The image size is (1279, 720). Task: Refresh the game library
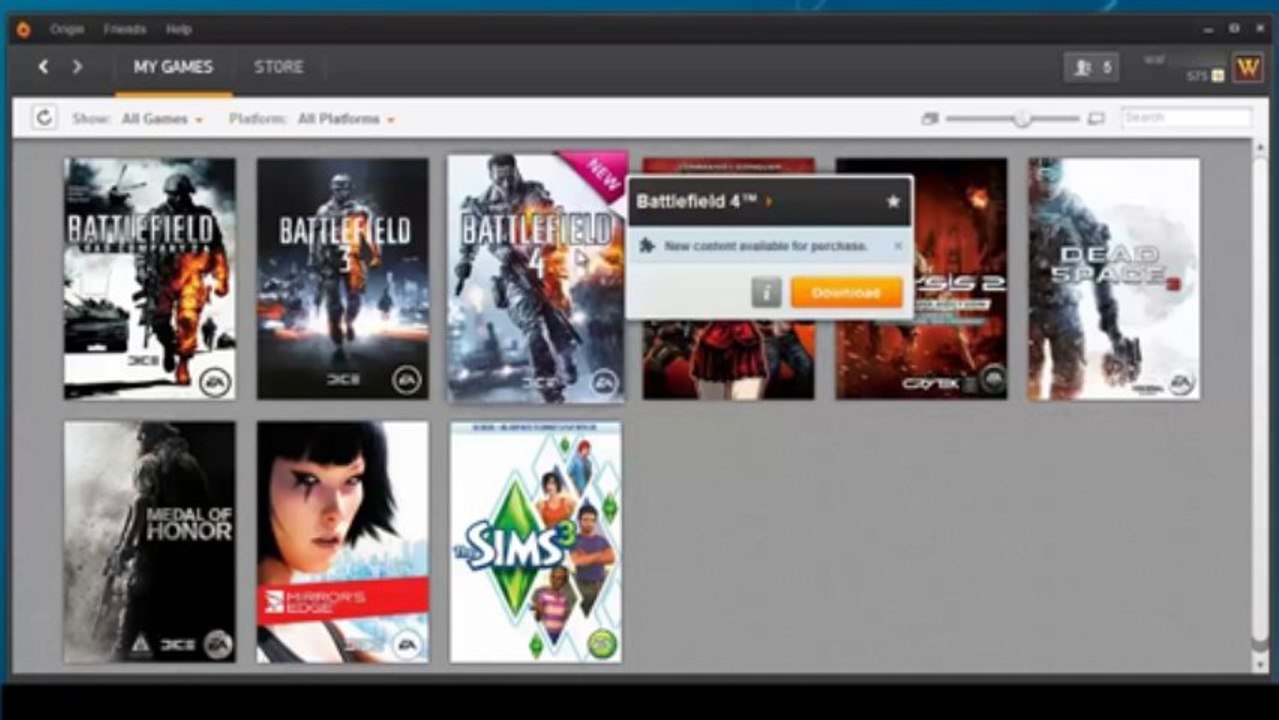(44, 118)
